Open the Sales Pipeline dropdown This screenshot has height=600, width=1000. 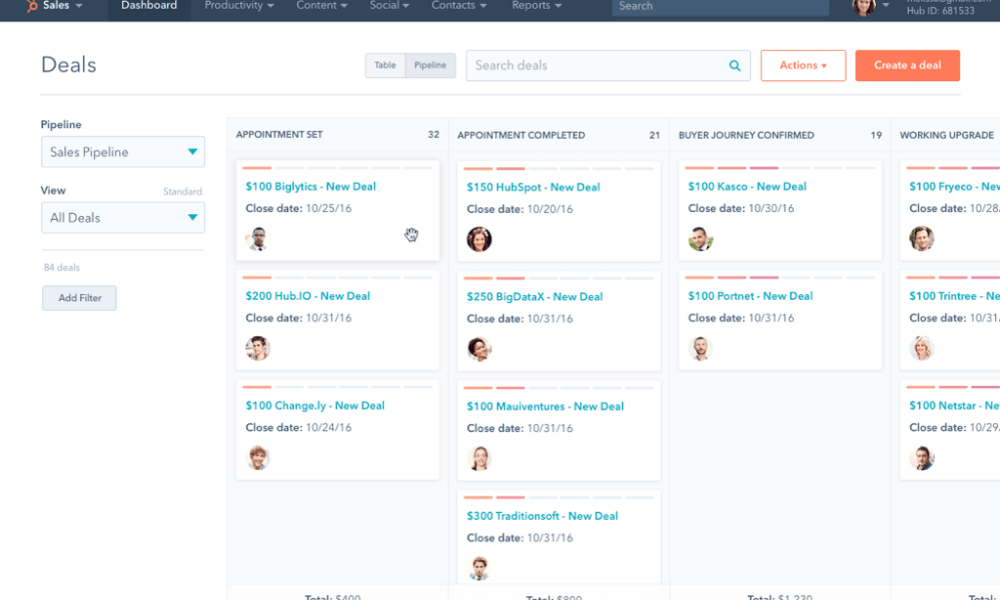click(x=123, y=152)
